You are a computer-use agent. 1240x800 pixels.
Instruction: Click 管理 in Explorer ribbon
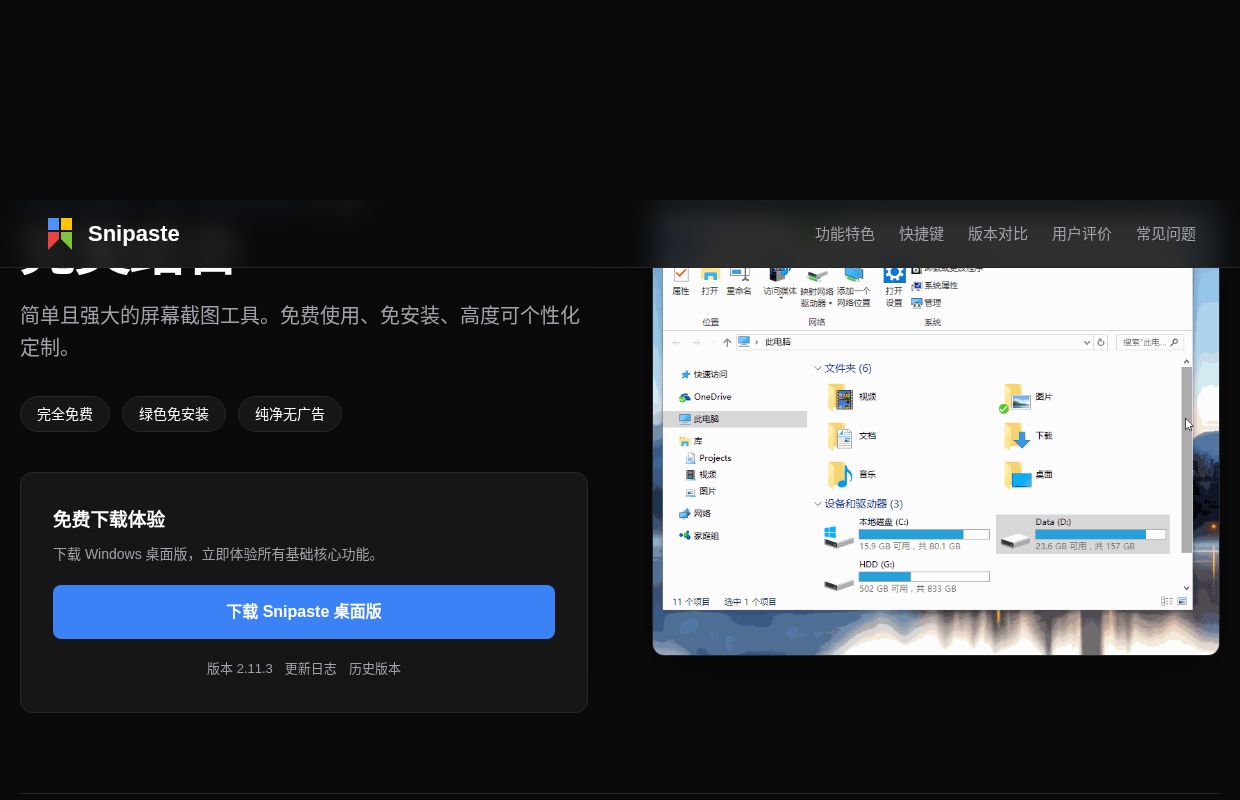(926, 303)
